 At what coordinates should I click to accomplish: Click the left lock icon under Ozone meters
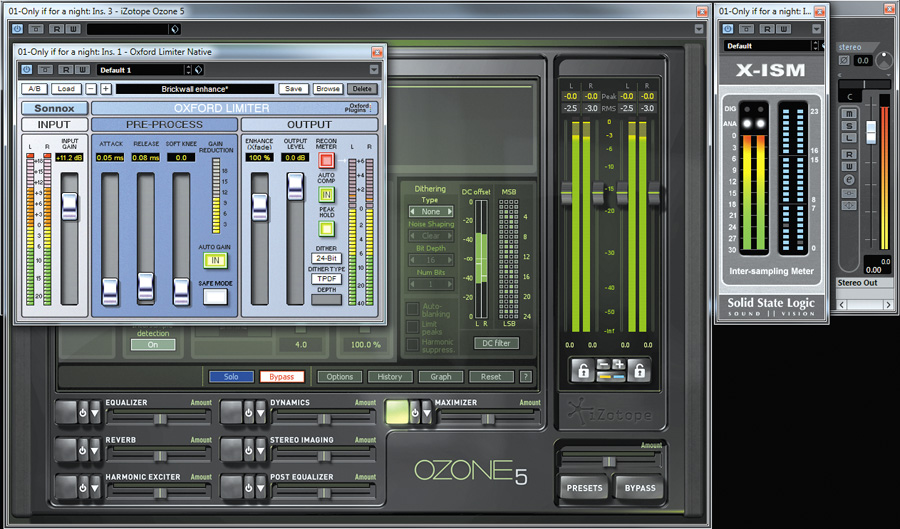pos(582,370)
